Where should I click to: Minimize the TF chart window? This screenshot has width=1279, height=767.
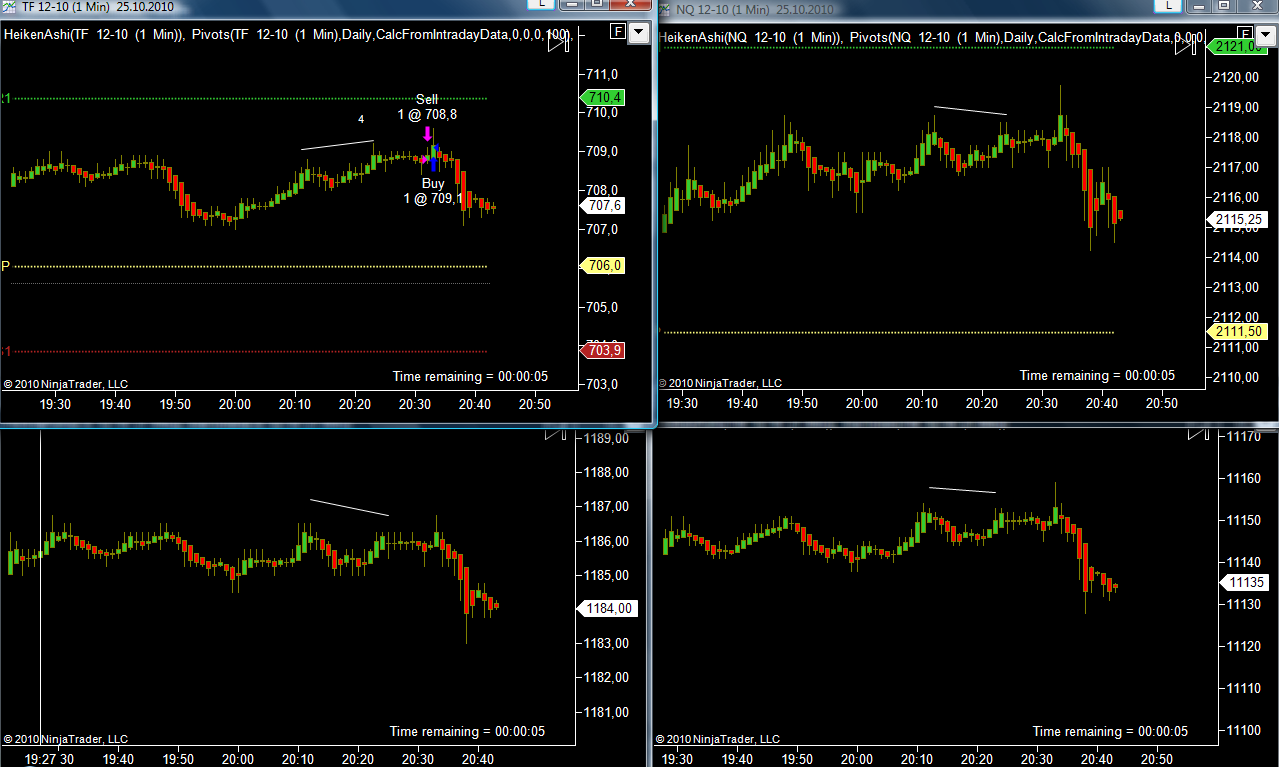coord(571,6)
